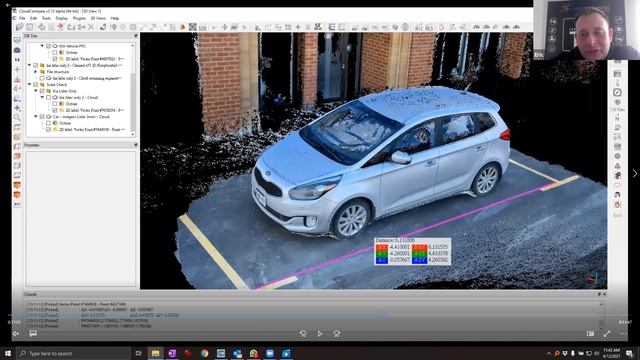Image resolution: width=640 pixels, height=360 pixels.
Task: Collapse the Scale Check folder
Action: (29, 84)
